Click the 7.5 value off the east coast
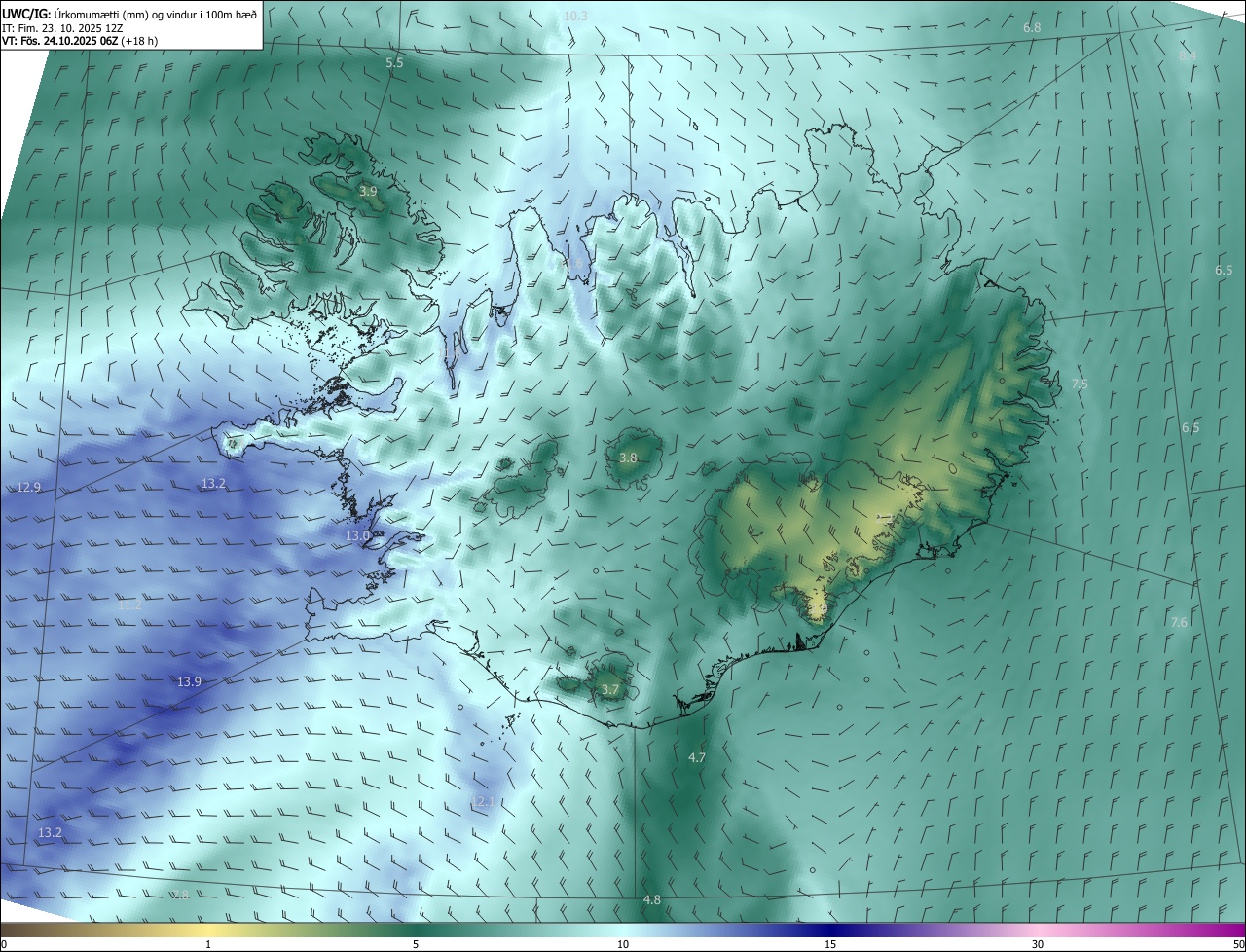Viewport: 1246px width, 952px height. click(x=1080, y=384)
